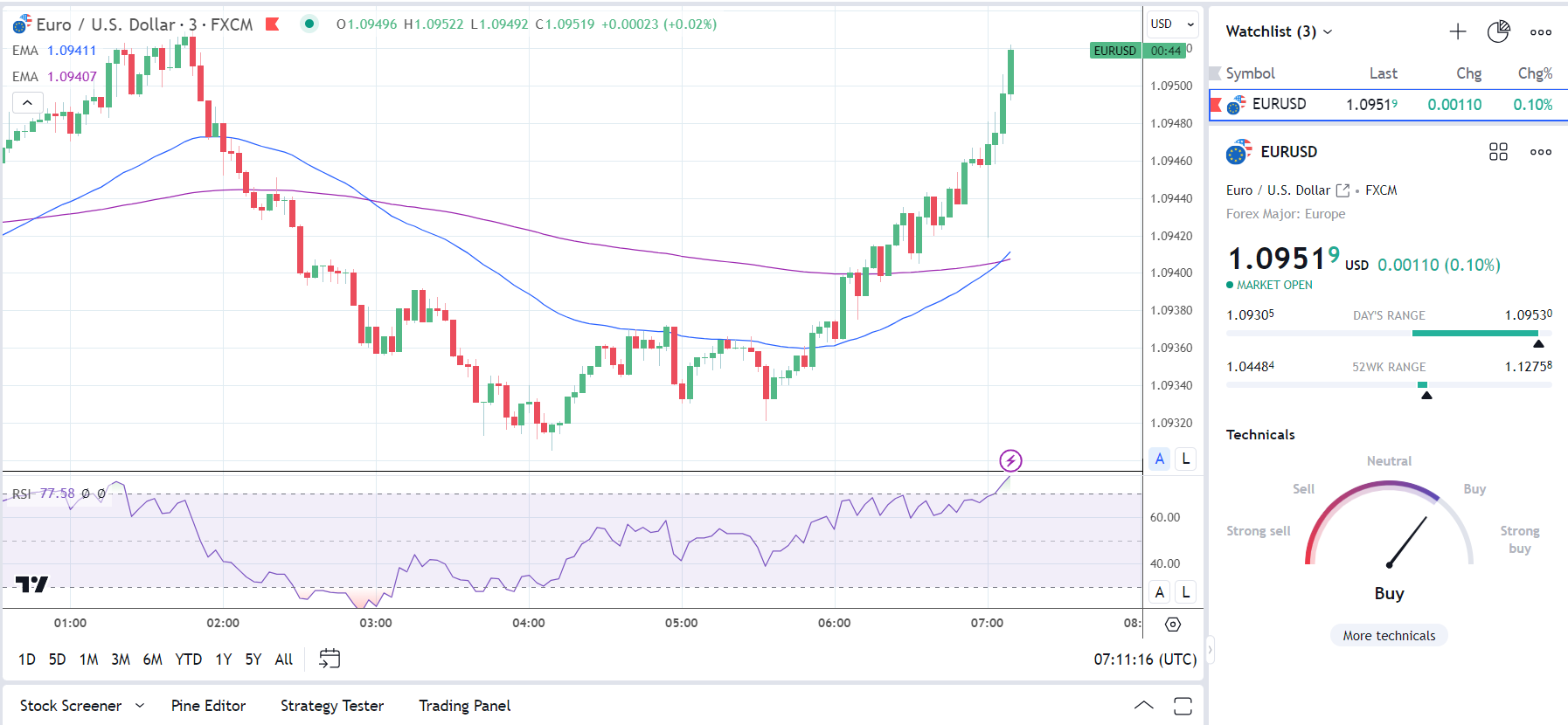Toggle log scale L on the price chart

coord(1186,459)
